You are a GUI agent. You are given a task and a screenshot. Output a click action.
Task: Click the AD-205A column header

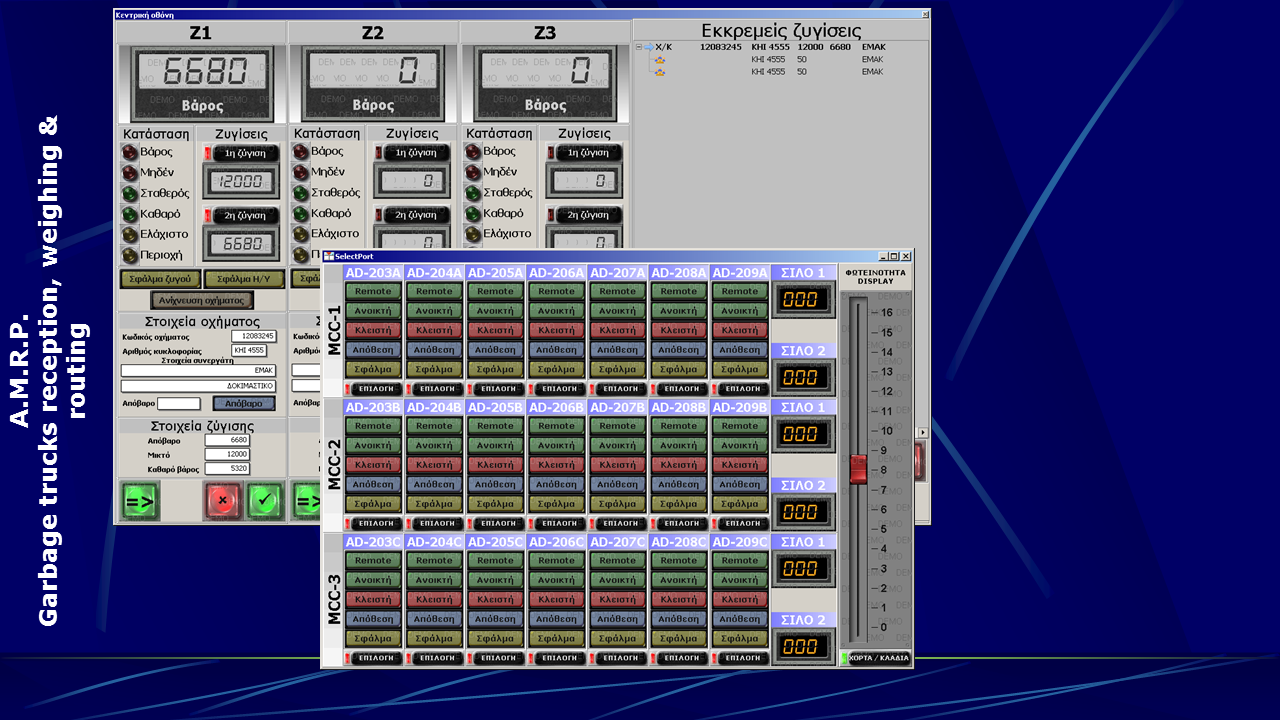495,273
